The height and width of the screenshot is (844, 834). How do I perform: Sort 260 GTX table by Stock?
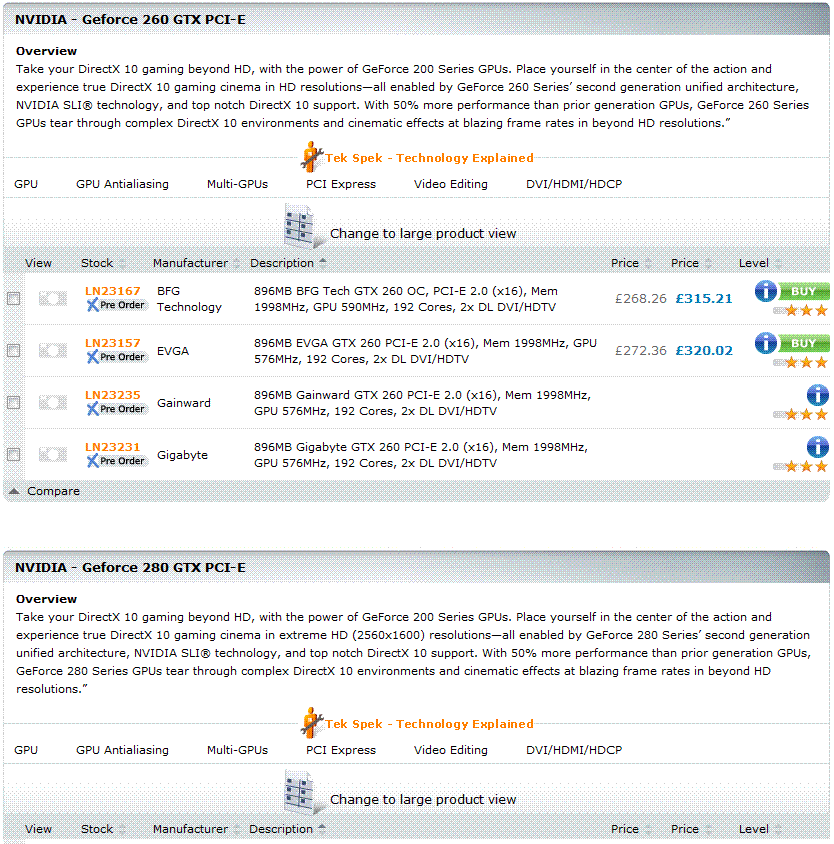[x=103, y=263]
